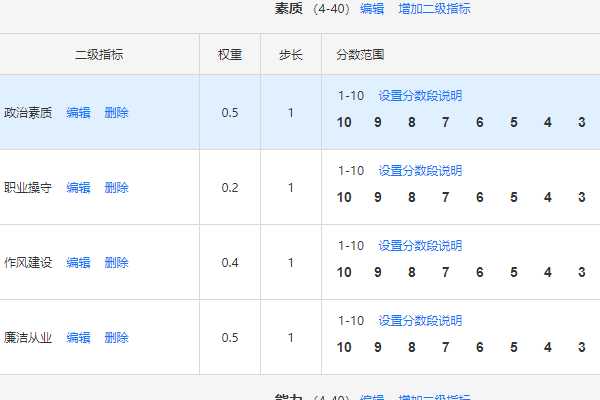Screen dimensions: 600x400
Task: Select score 5 in 作风建设 row
Action: tap(514, 273)
